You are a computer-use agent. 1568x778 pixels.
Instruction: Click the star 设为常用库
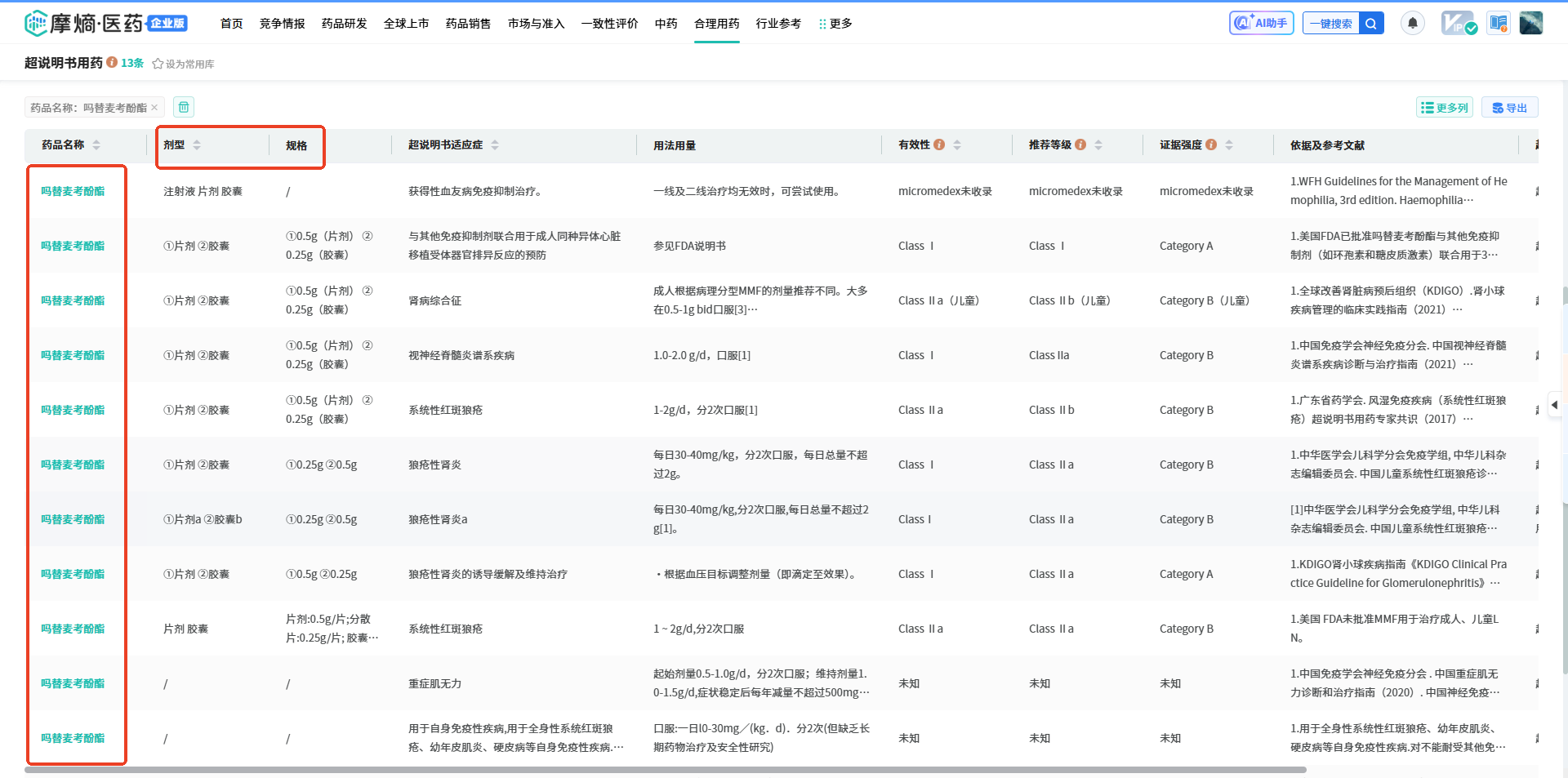tap(183, 64)
